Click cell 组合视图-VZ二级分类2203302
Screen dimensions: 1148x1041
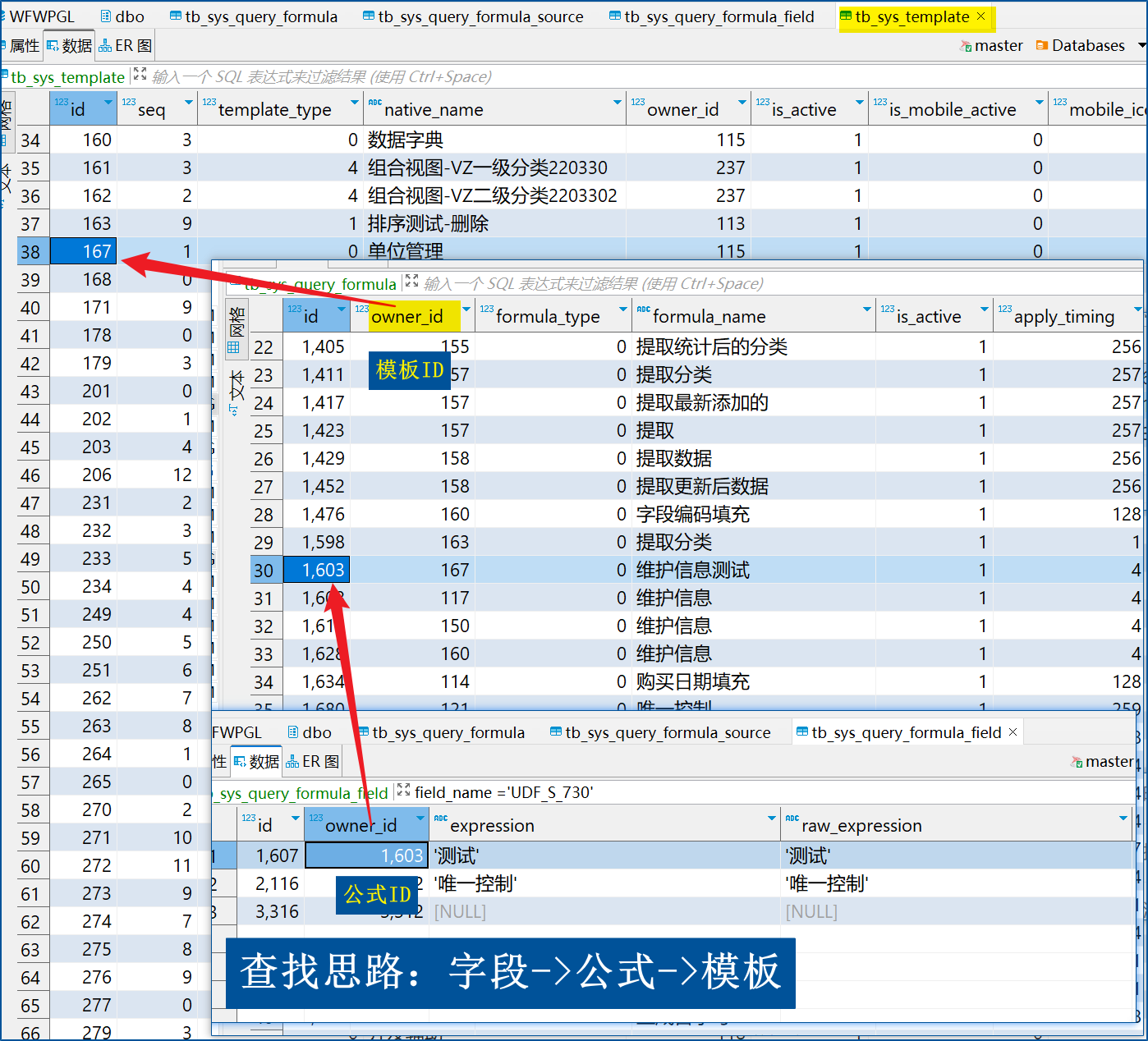[x=495, y=195]
